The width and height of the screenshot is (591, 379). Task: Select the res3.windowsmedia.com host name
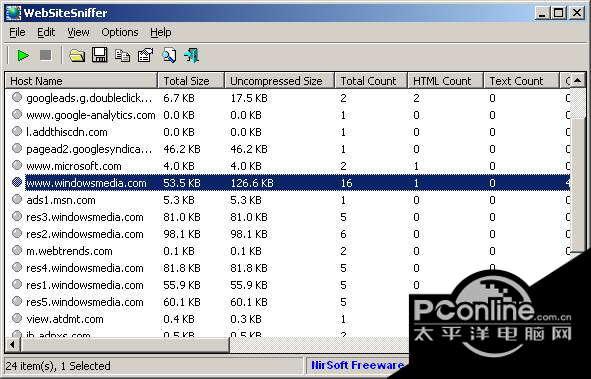(x=85, y=217)
